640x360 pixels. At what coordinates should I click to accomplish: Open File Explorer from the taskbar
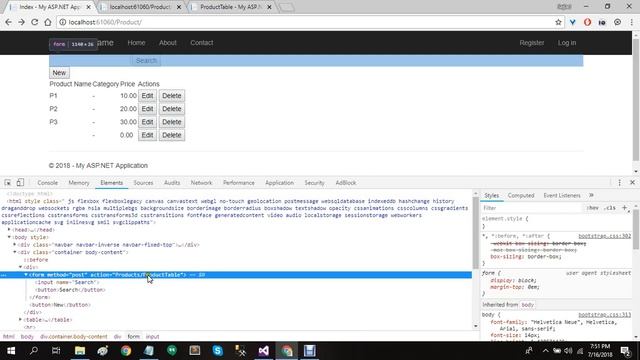(x=80, y=351)
